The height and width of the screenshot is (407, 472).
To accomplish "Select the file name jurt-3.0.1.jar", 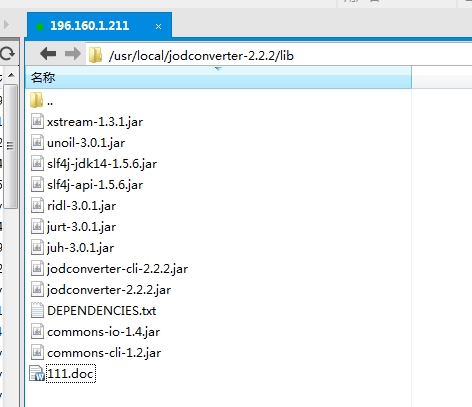I will coord(82,227).
